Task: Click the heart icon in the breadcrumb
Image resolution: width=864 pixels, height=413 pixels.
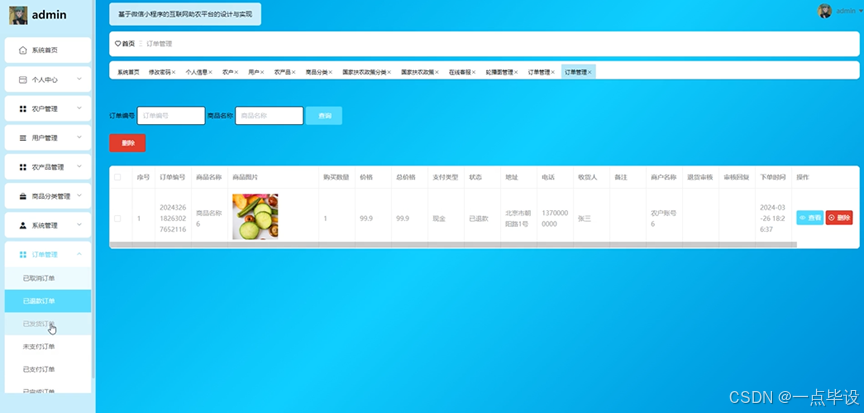Action: point(117,44)
